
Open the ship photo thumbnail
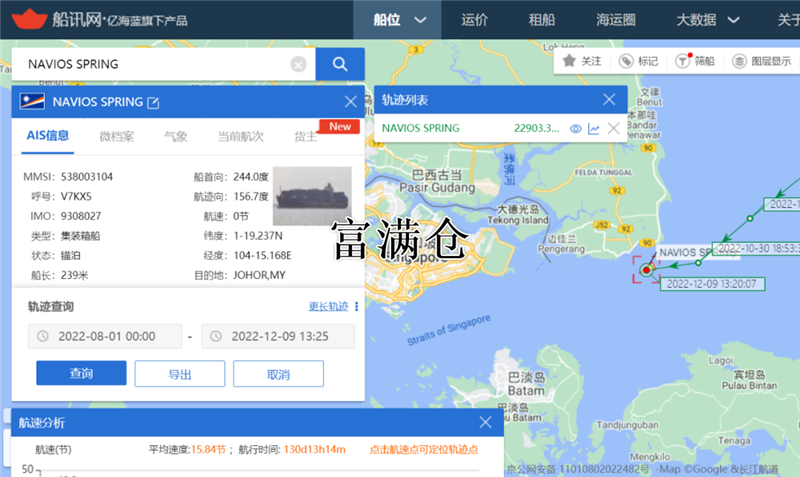pyautogui.click(x=312, y=196)
